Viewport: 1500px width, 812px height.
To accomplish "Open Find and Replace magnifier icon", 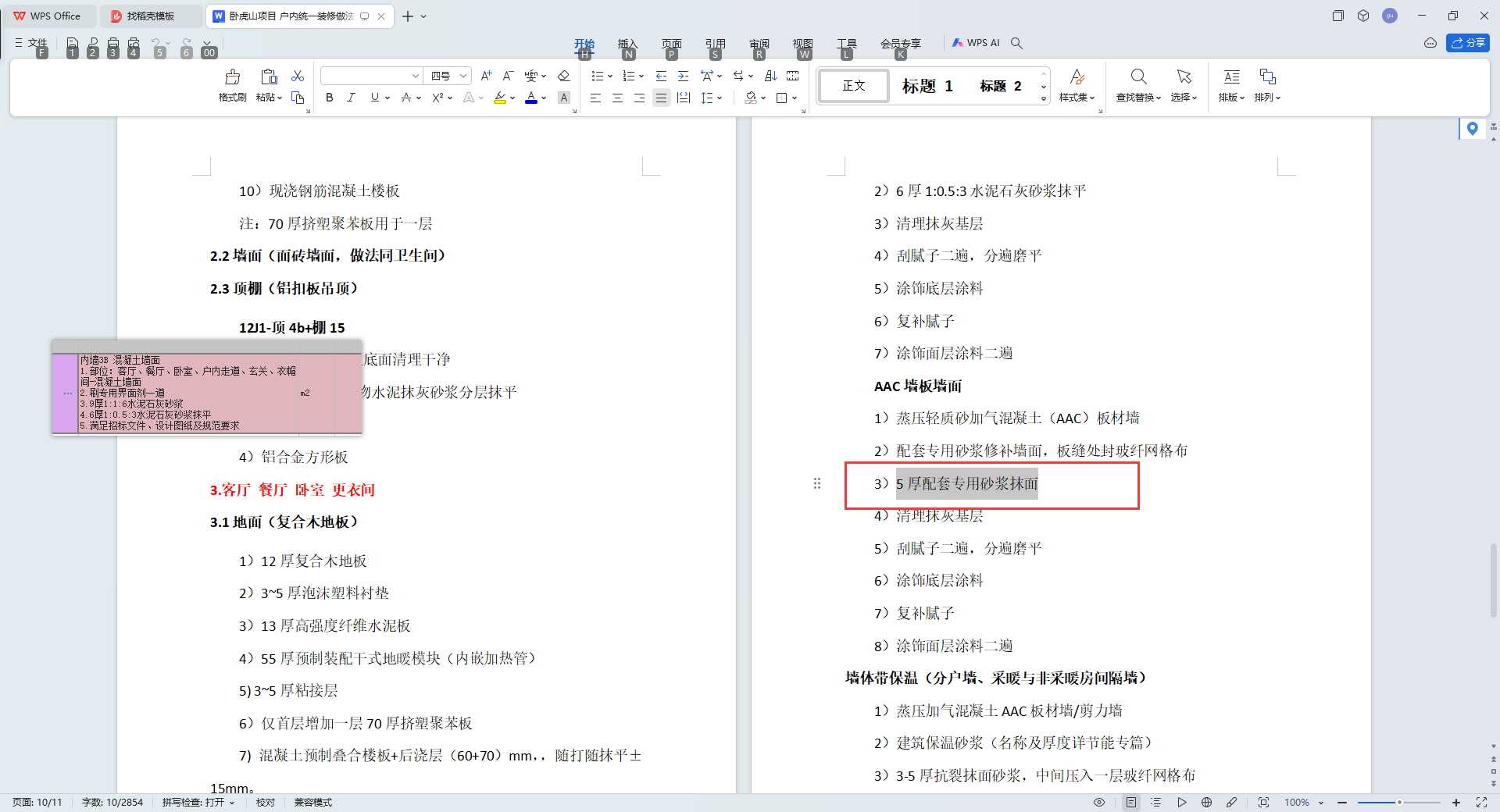I will (x=1138, y=77).
